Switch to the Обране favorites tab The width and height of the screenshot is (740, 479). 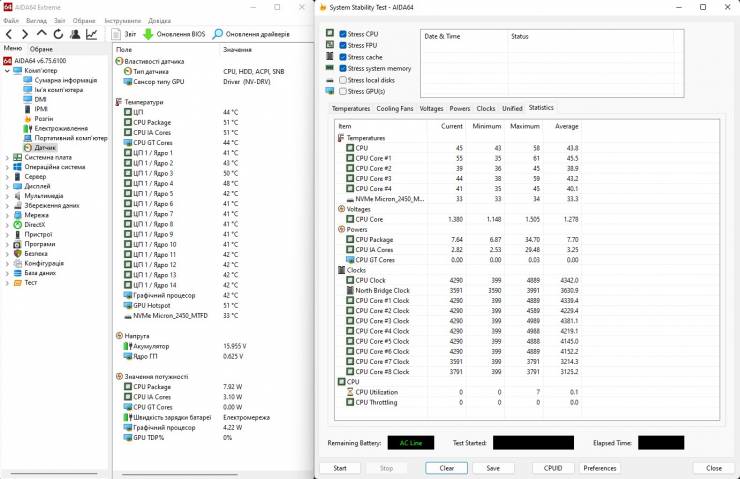[x=42, y=49]
